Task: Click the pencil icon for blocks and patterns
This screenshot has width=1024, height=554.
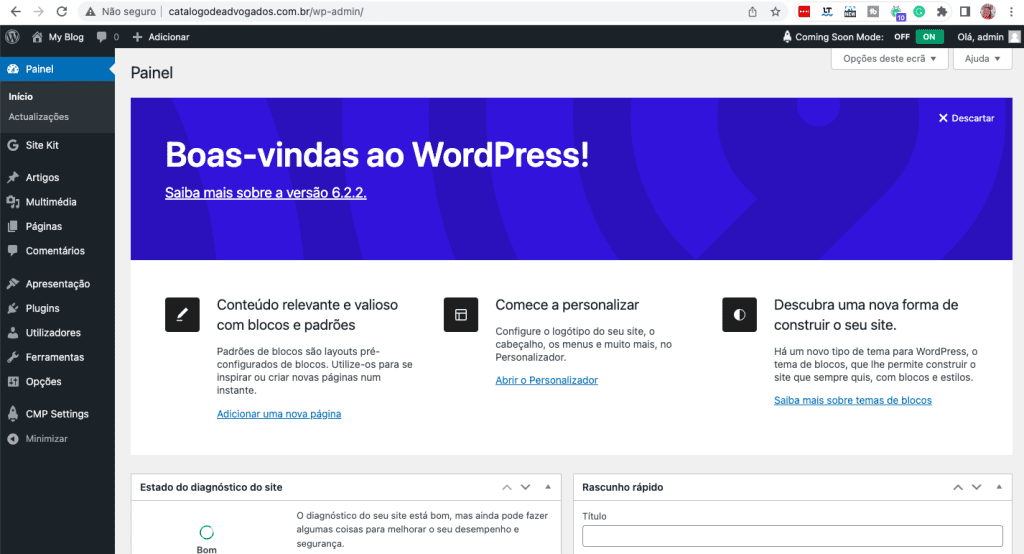Action: 182,314
